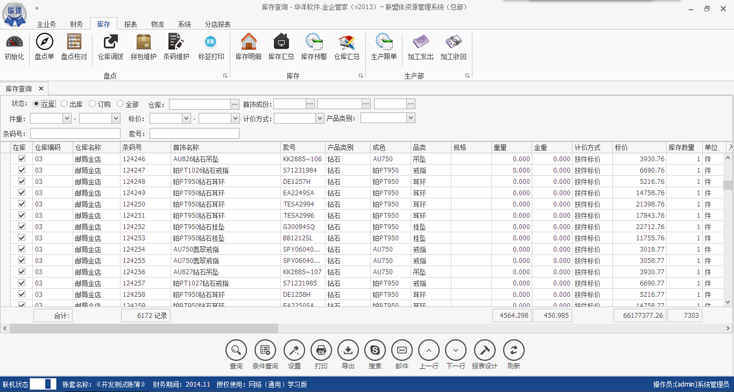The height and width of the screenshot is (392, 734).
Task: Switch to the 物流 ribbon tab
Action: (x=157, y=24)
